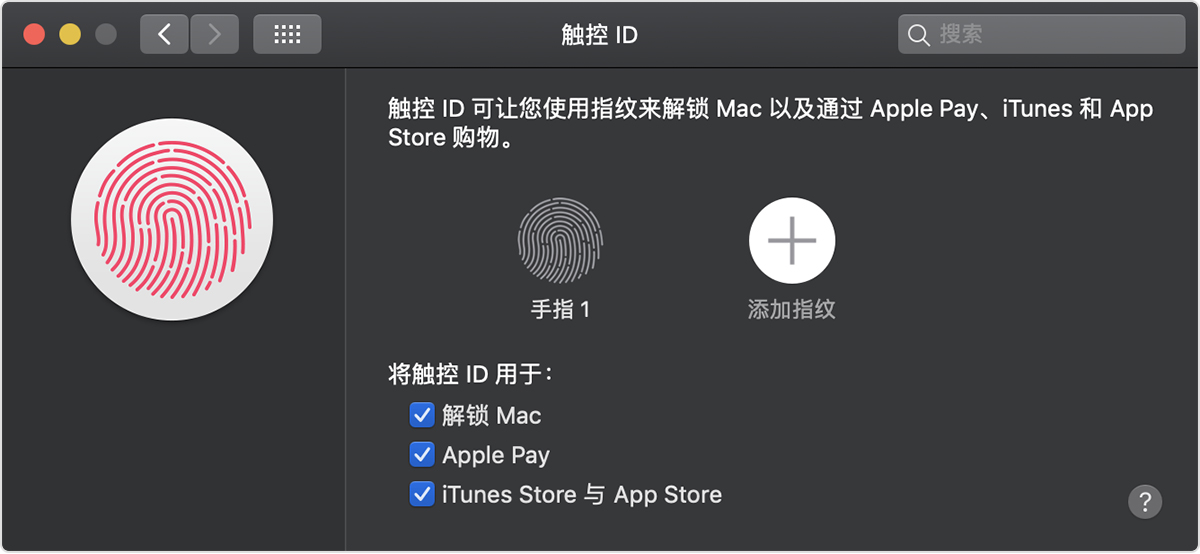Click the 添加指纹 text label

791,310
